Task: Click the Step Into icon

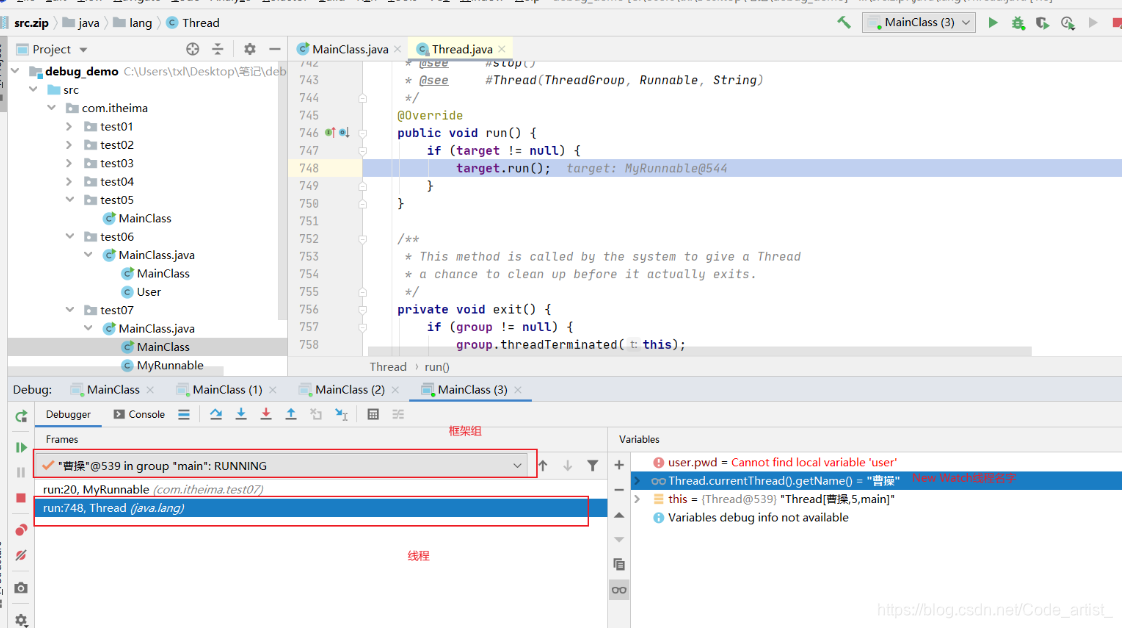Action: (240, 414)
